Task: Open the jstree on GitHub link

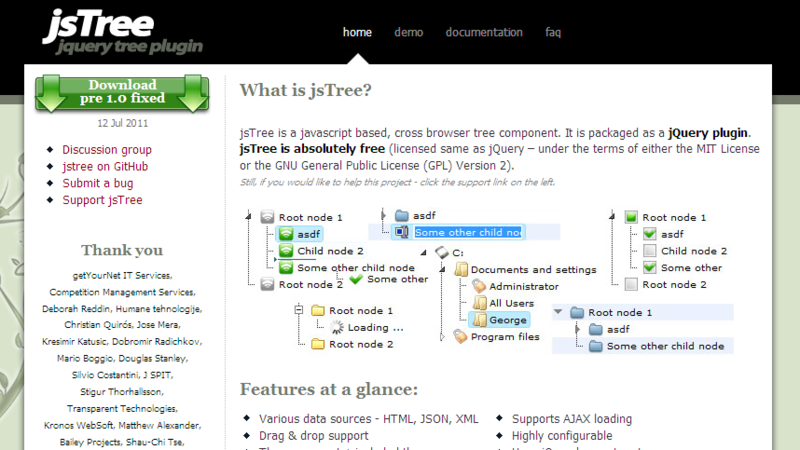Action: pos(105,166)
